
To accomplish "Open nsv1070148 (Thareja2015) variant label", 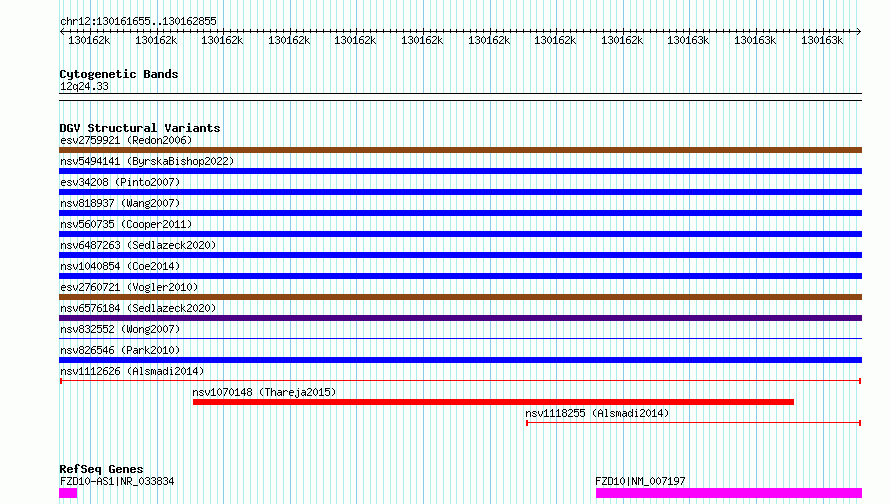I will pyautogui.click(x=264, y=392).
